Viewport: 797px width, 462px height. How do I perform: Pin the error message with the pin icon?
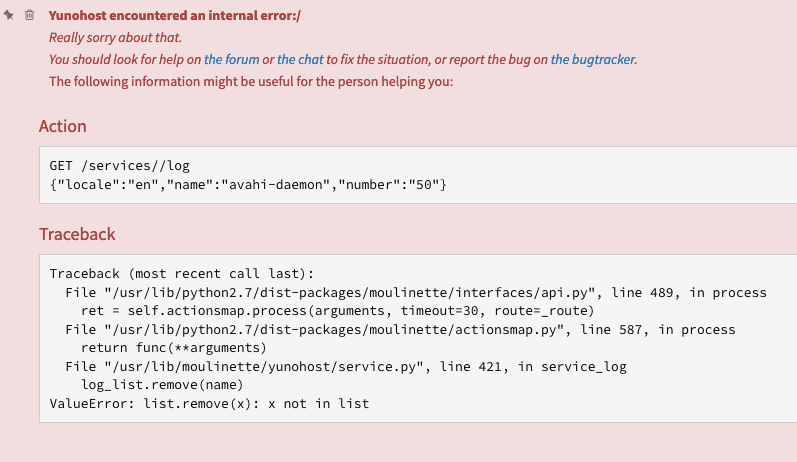coord(9,15)
